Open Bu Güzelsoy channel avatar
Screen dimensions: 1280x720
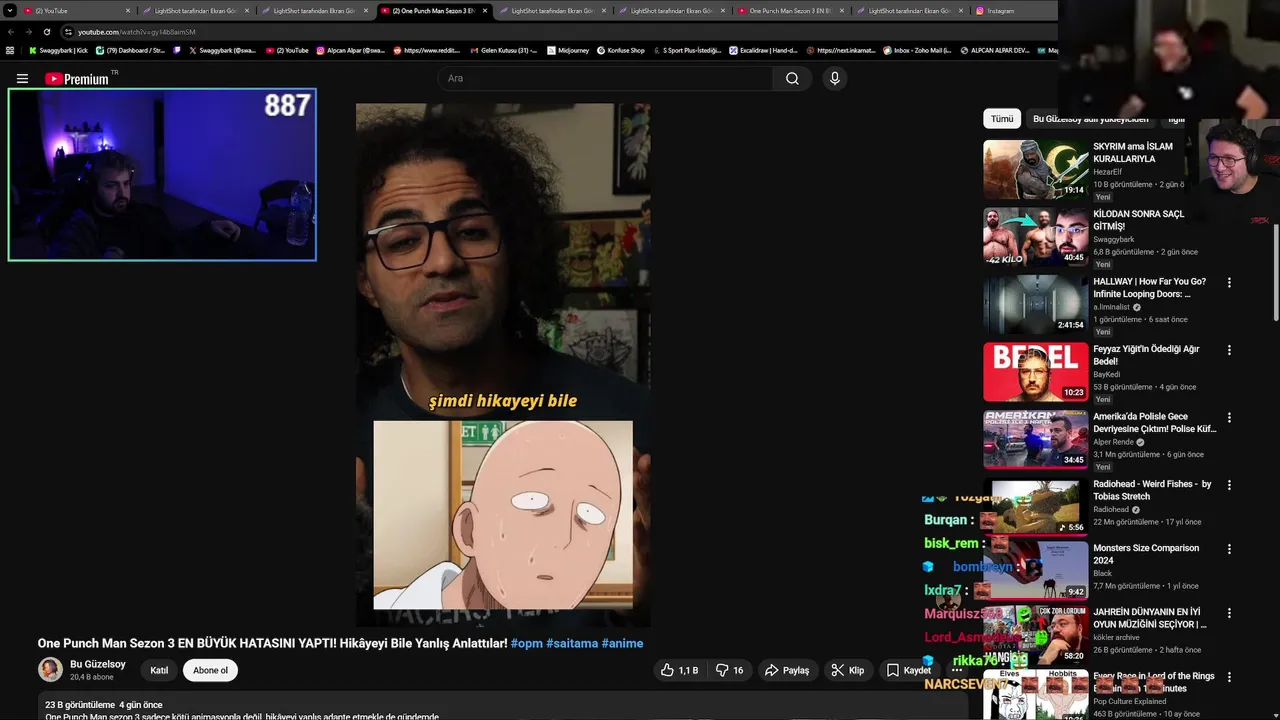tap(50, 670)
